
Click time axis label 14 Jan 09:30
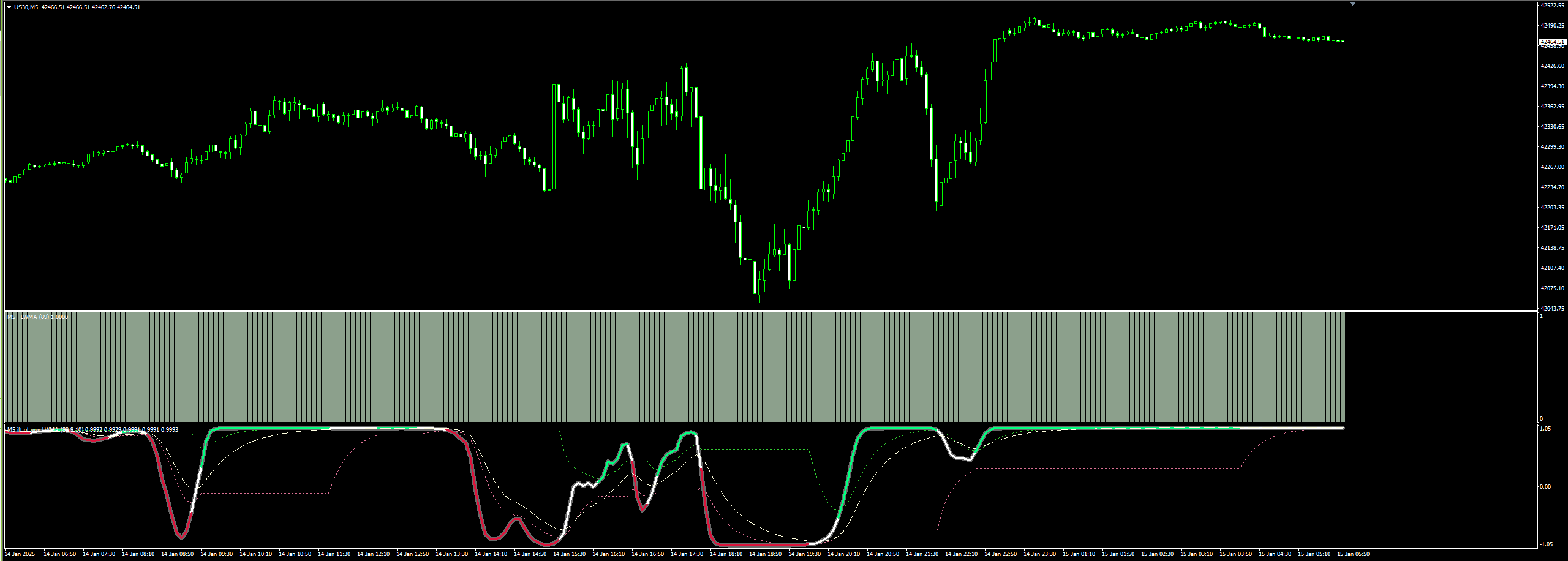pyautogui.click(x=217, y=554)
